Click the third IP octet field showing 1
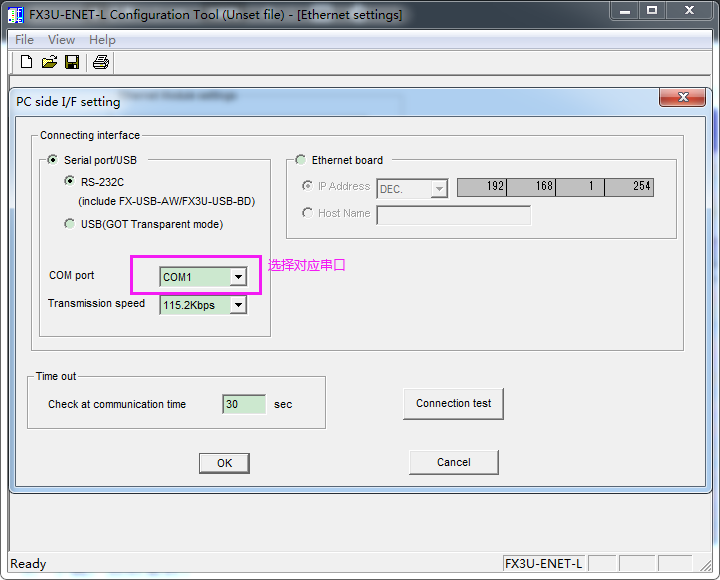 [580, 187]
